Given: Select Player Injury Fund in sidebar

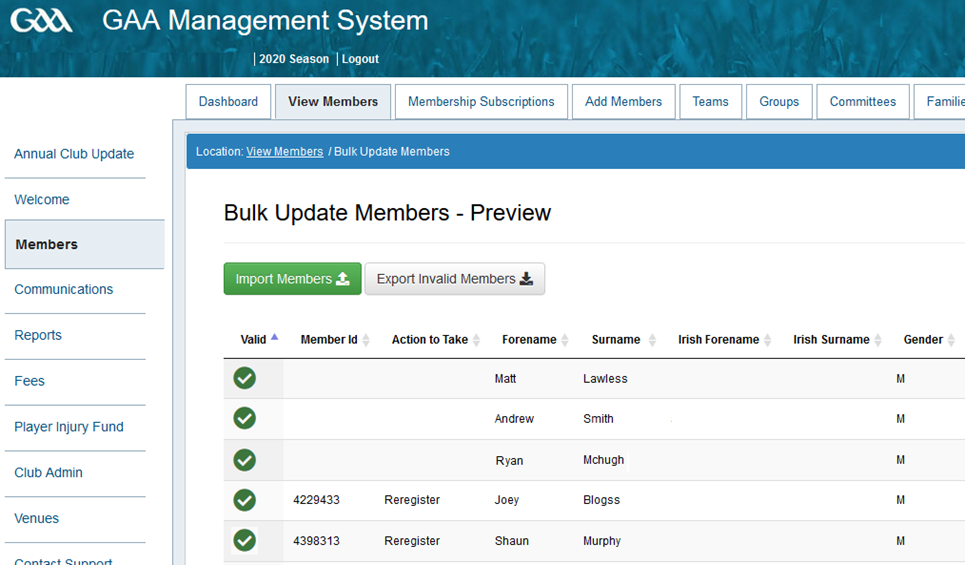Looking at the screenshot, I should [x=69, y=427].
